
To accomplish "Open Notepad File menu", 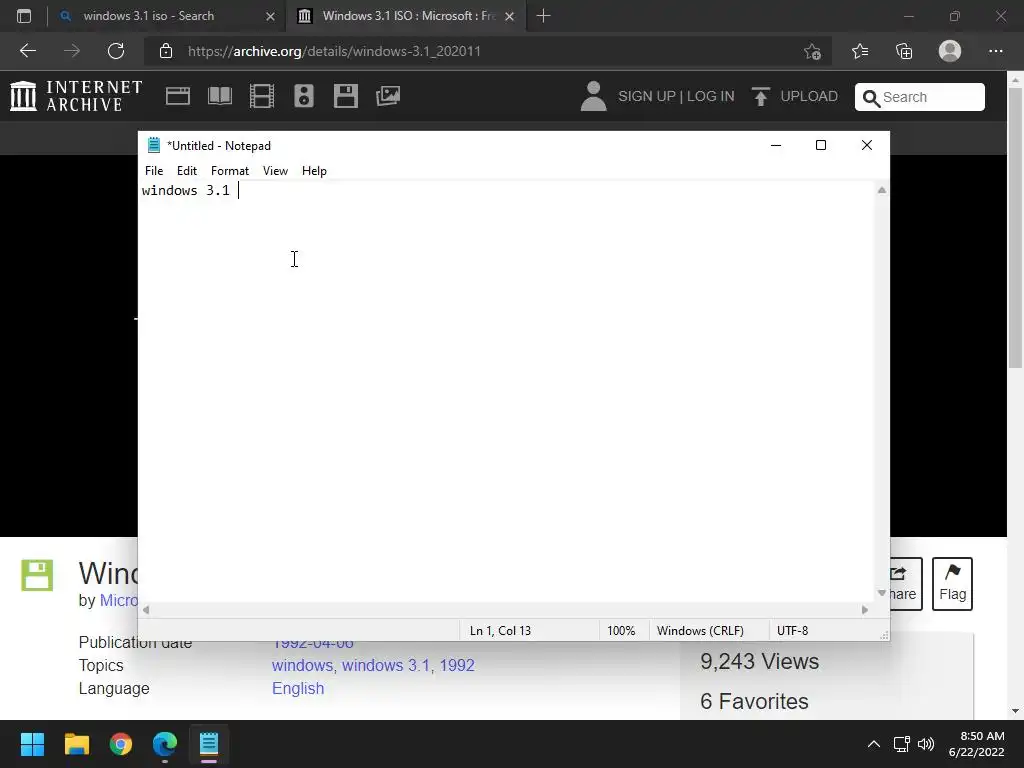I will (154, 170).
